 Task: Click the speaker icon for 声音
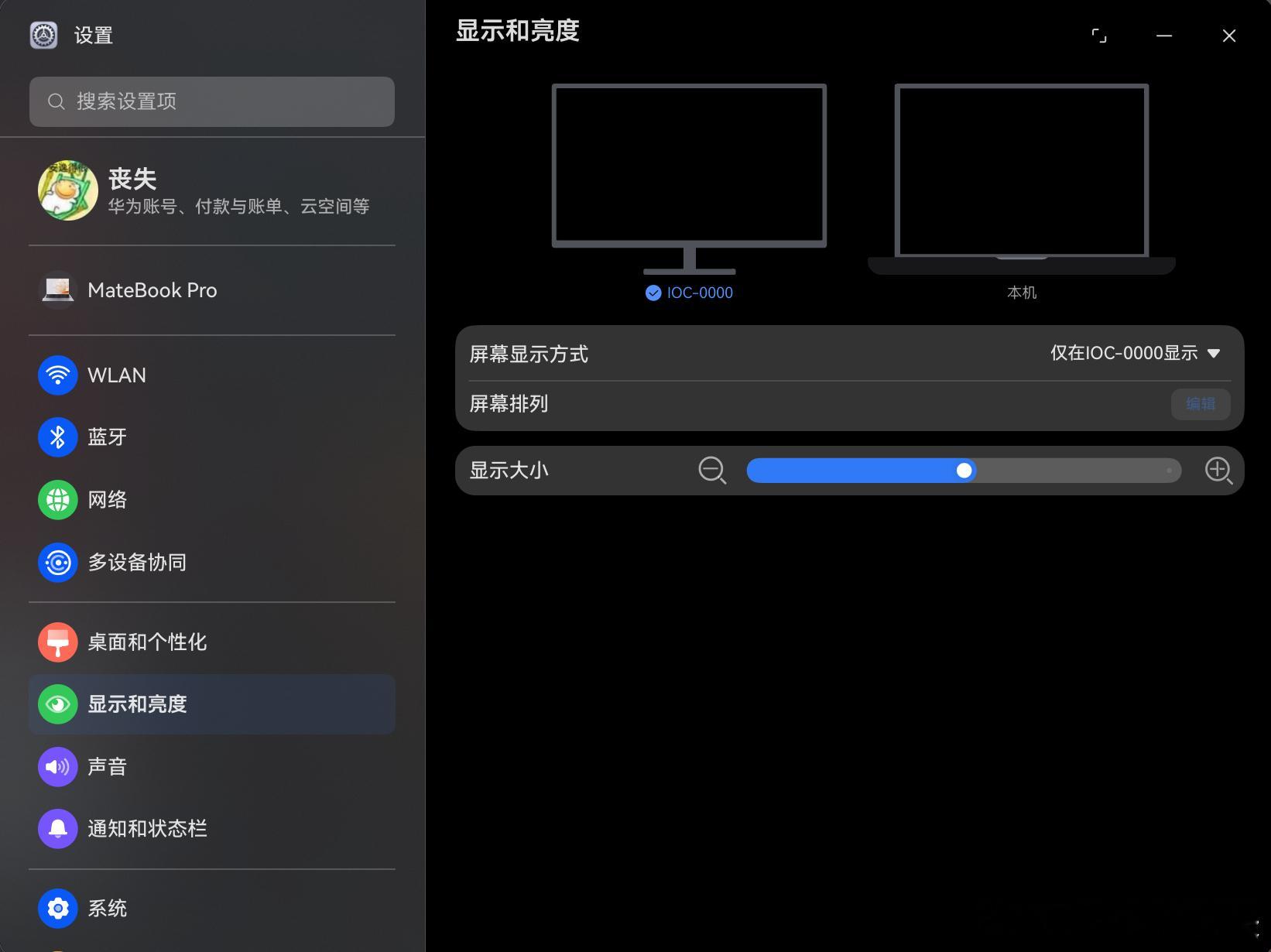(x=58, y=767)
